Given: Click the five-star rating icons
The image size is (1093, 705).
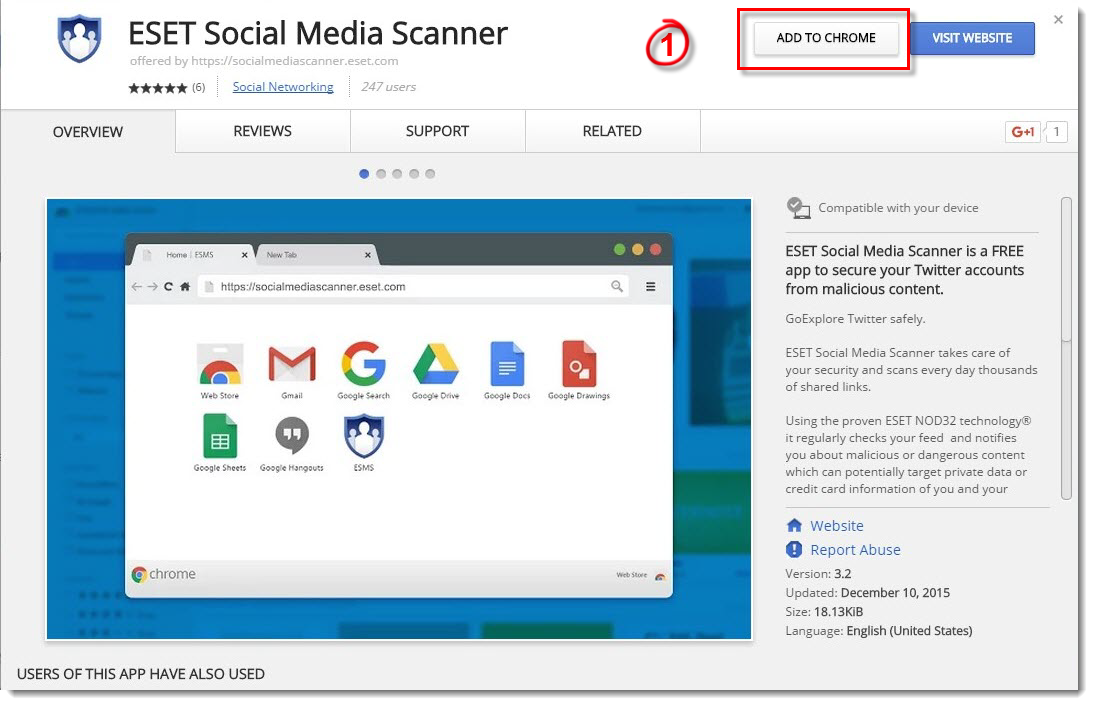Looking at the screenshot, I should coord(158,88).
